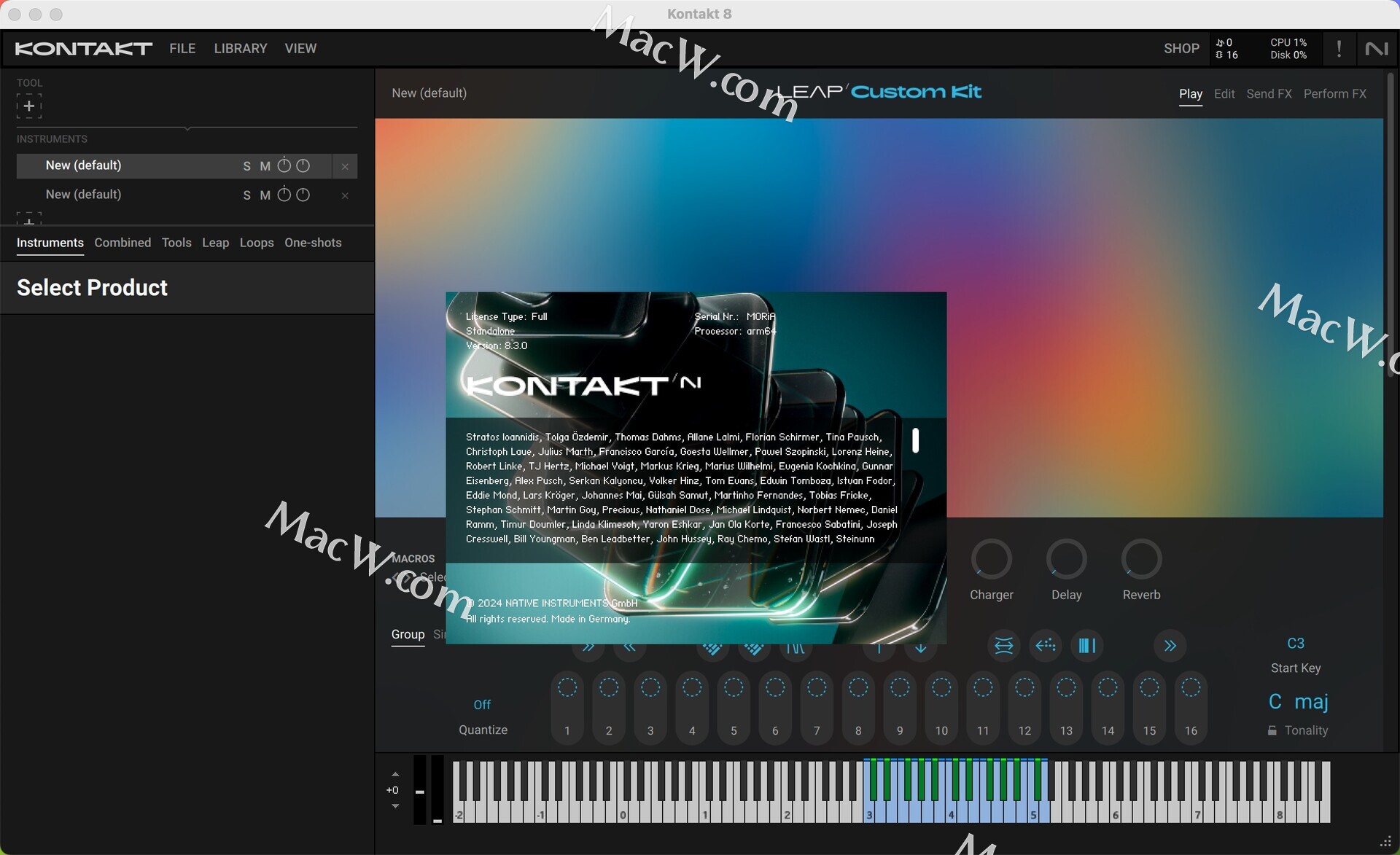Switch browser to Leap tab
The height and width of the screenshot is (855, 1400).
point(215,243)
